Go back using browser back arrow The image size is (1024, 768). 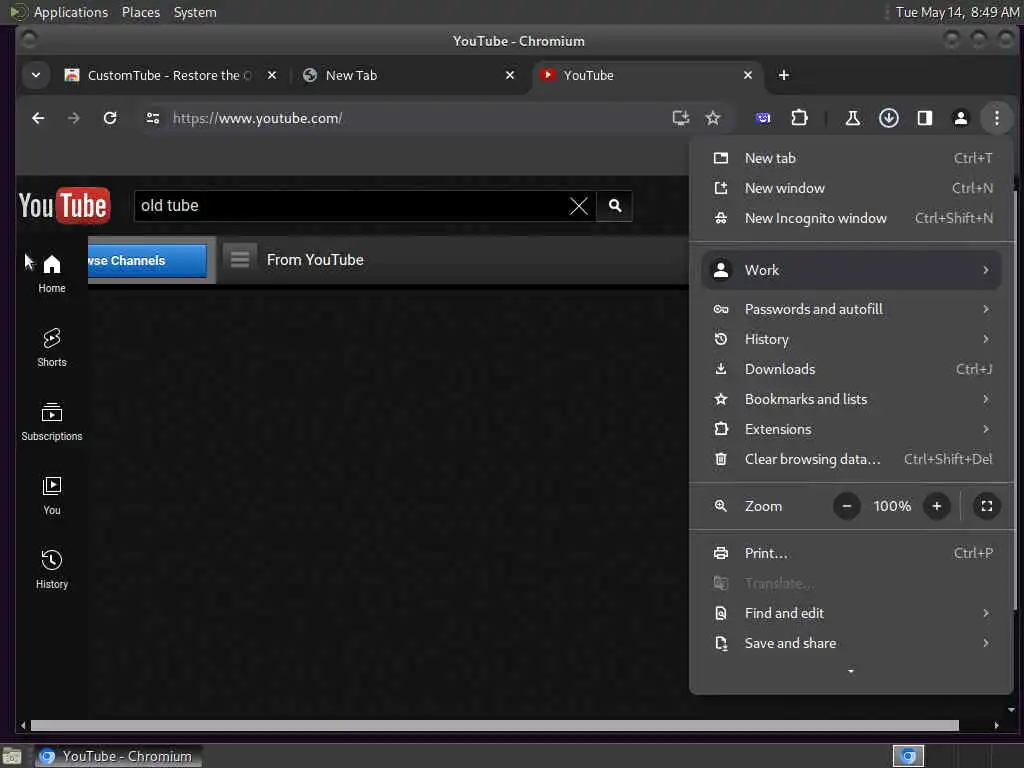pyautogui.click(x=38, y=118)
